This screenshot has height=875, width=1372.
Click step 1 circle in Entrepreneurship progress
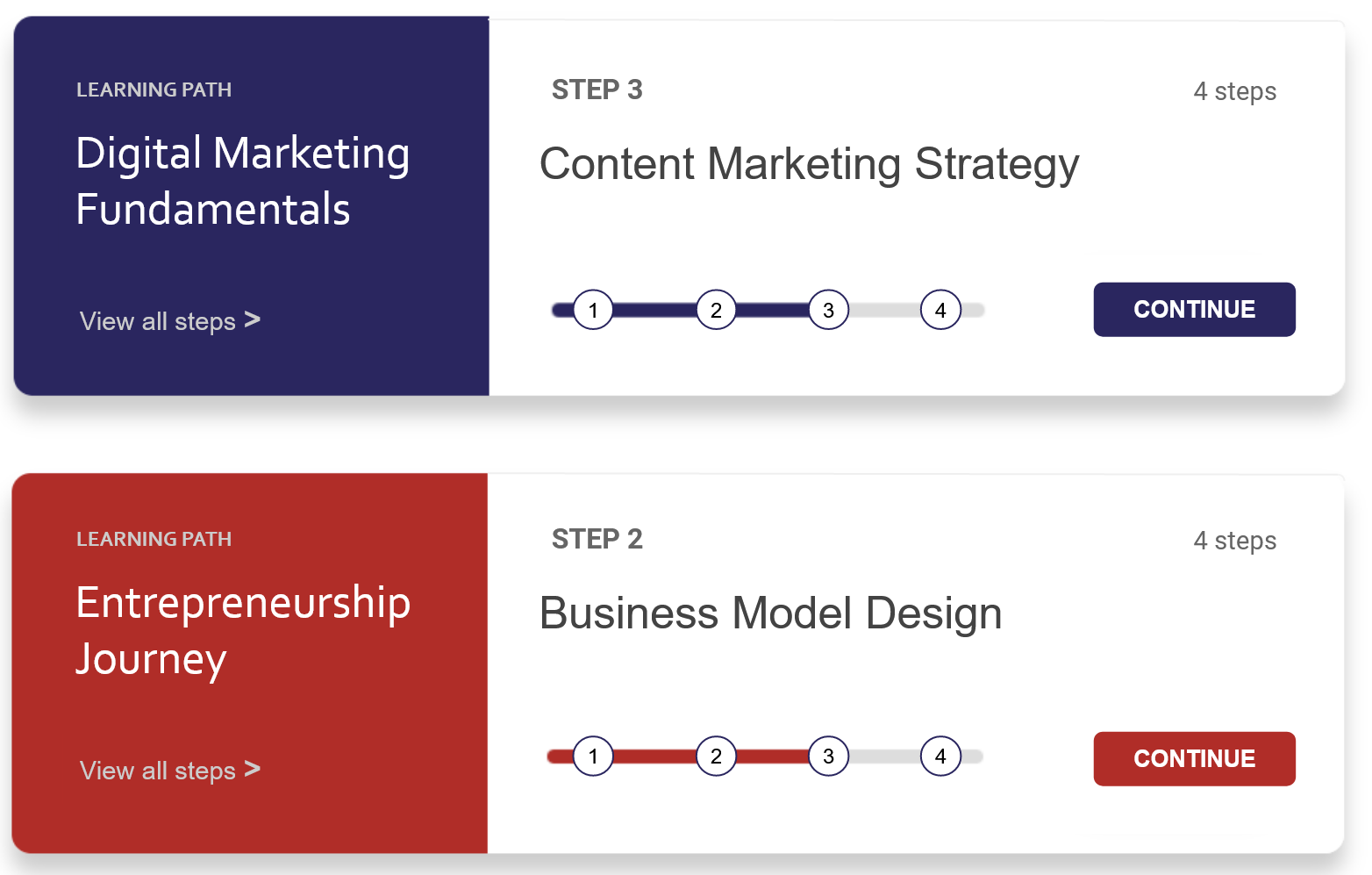click(x=593, y=757)
